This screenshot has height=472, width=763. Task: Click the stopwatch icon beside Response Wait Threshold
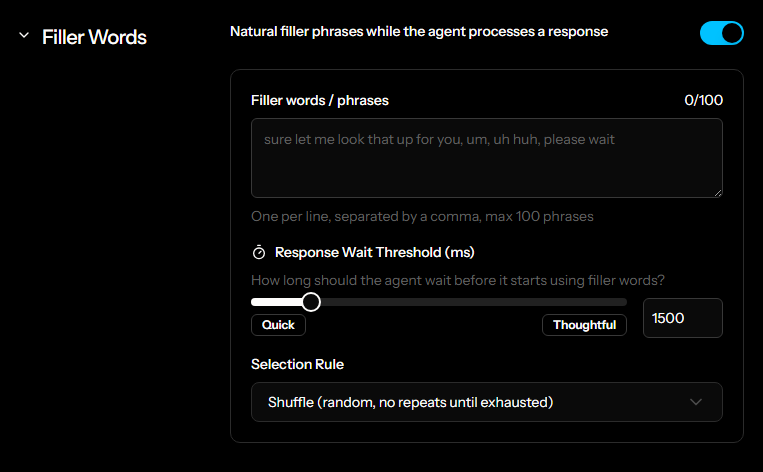click(x=259, y=252)
